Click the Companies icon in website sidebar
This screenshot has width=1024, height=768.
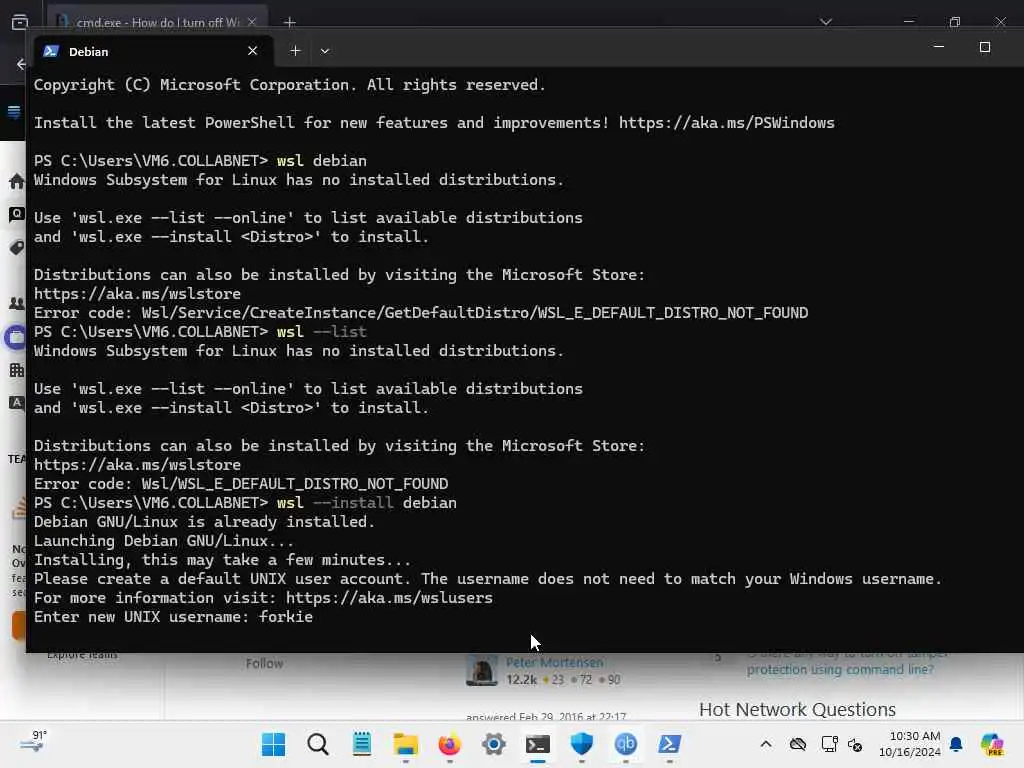pos(16,370)
